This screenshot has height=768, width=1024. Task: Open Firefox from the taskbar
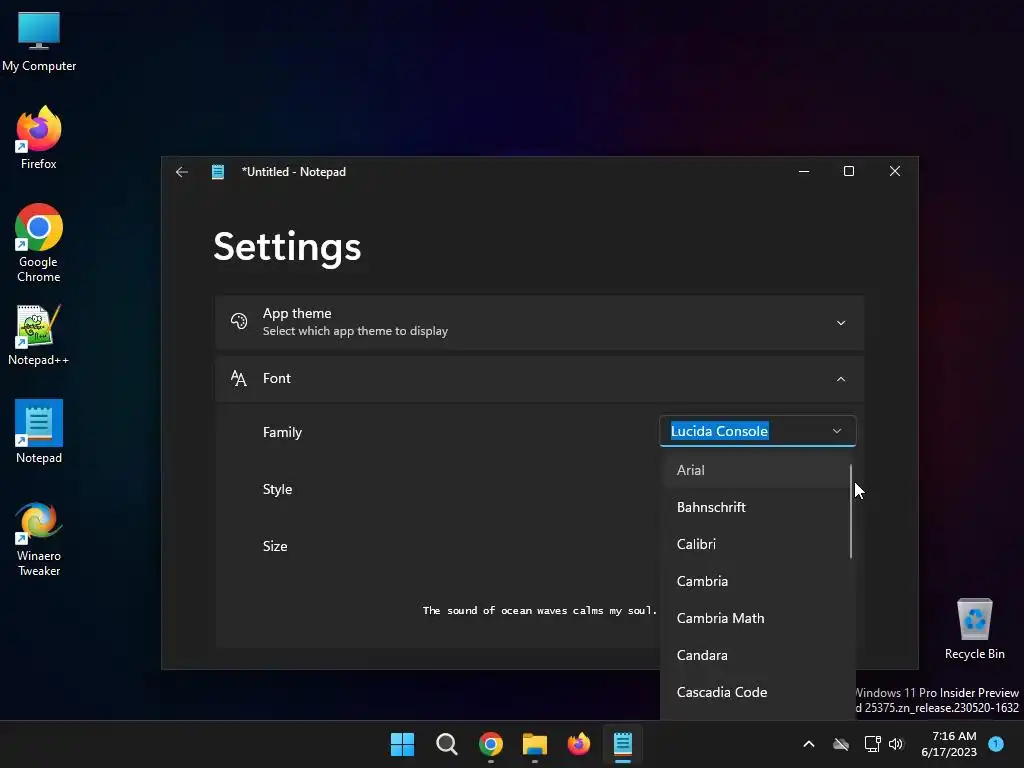(x=579, y=744)
